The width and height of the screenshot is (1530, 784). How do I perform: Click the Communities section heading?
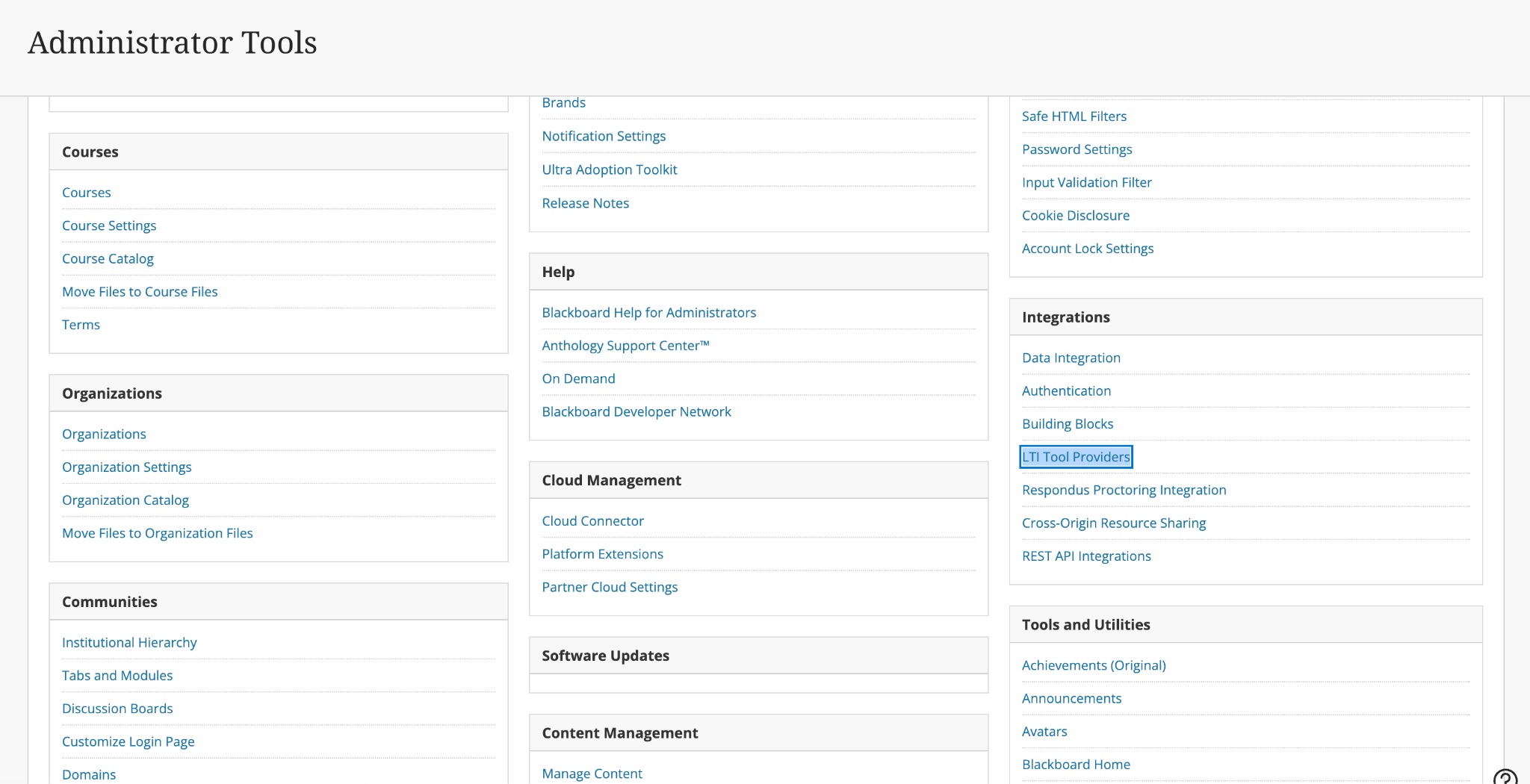(110, 602)
